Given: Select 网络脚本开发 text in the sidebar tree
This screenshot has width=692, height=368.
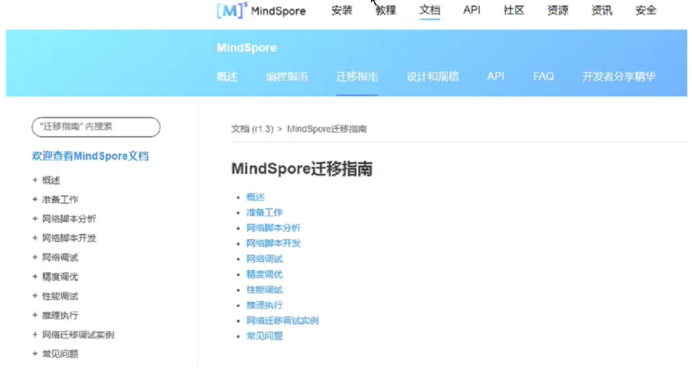Looking at the screenshot, I should point(69,238).
